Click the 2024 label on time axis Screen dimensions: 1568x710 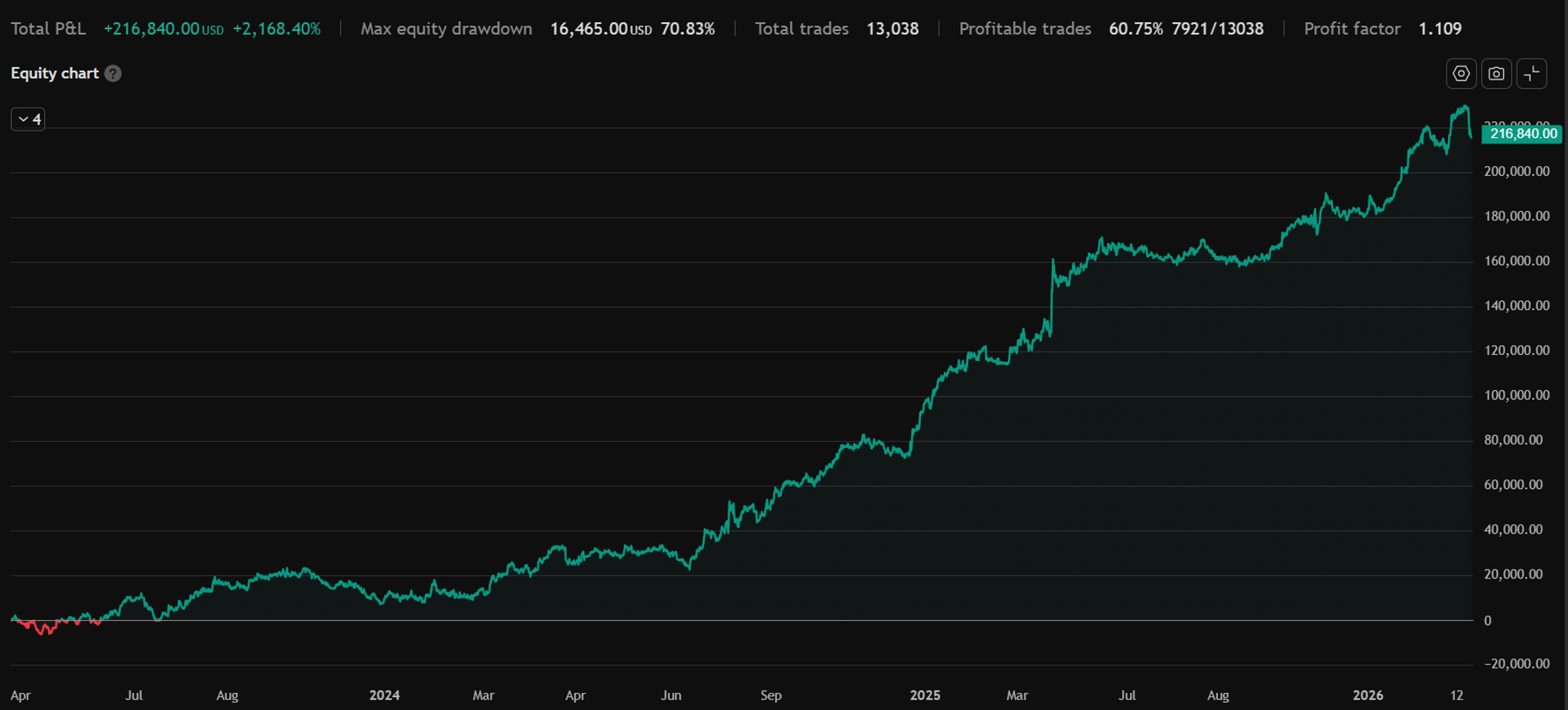(x=384, y=695)
